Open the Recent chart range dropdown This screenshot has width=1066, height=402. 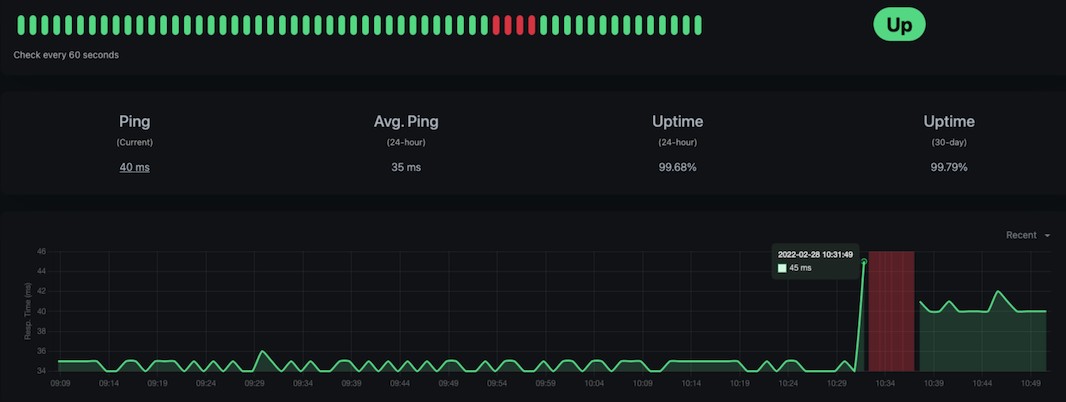point(1028,235)
